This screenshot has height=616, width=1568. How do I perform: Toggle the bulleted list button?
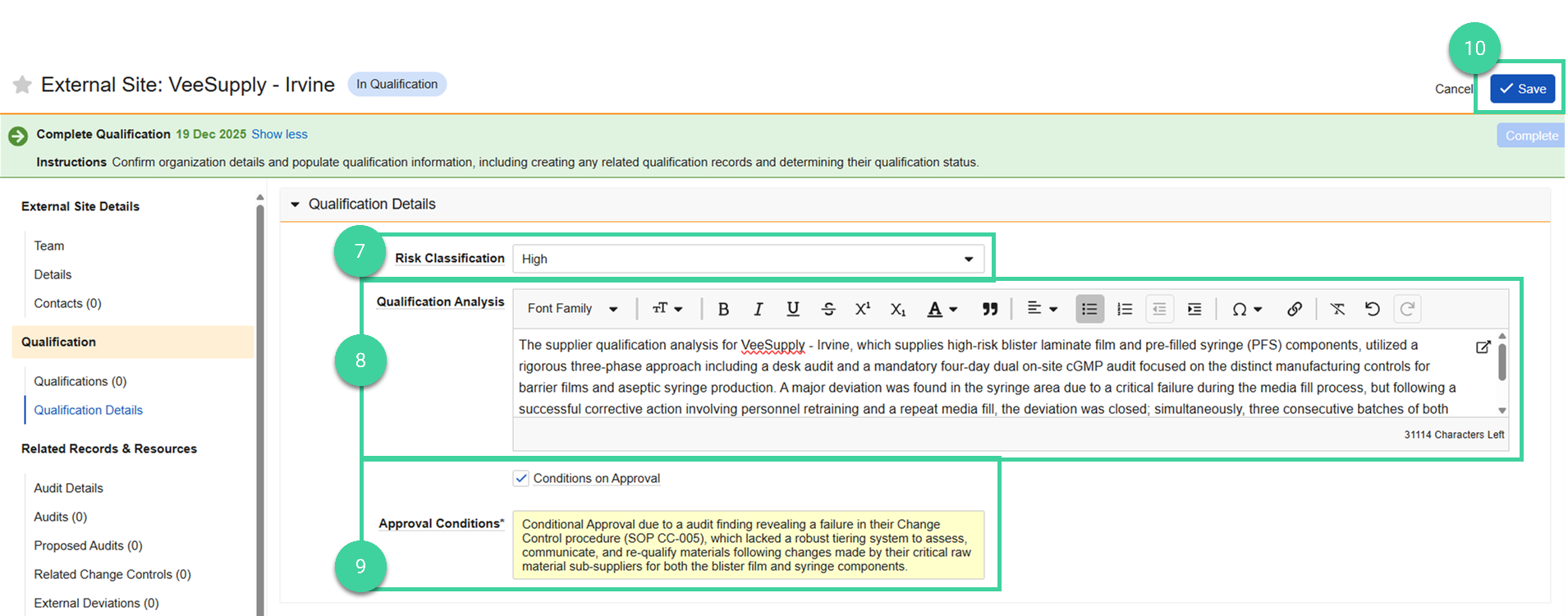point(1089,309)
